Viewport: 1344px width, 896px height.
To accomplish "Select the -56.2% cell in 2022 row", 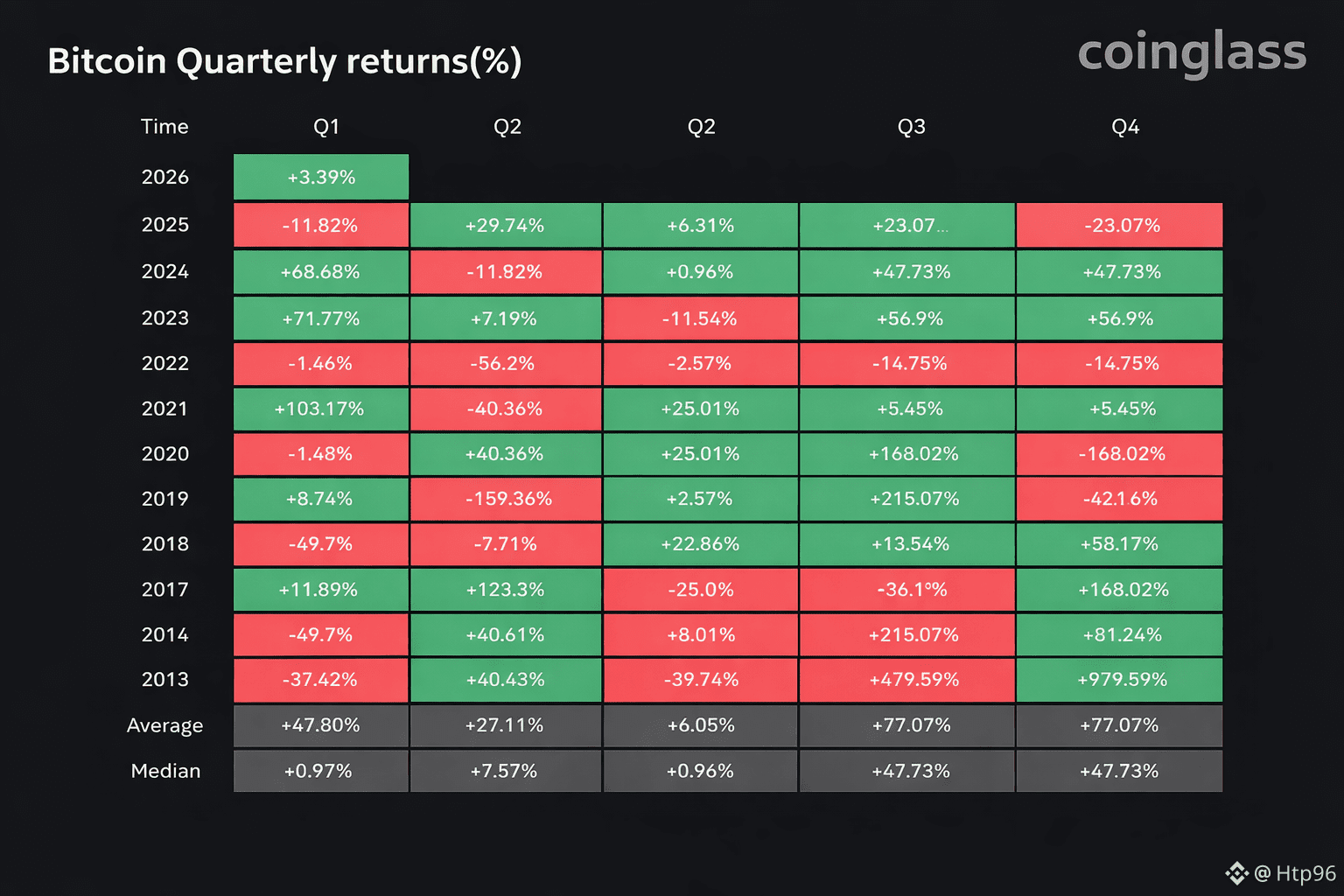I will click(x=506, y=363).
